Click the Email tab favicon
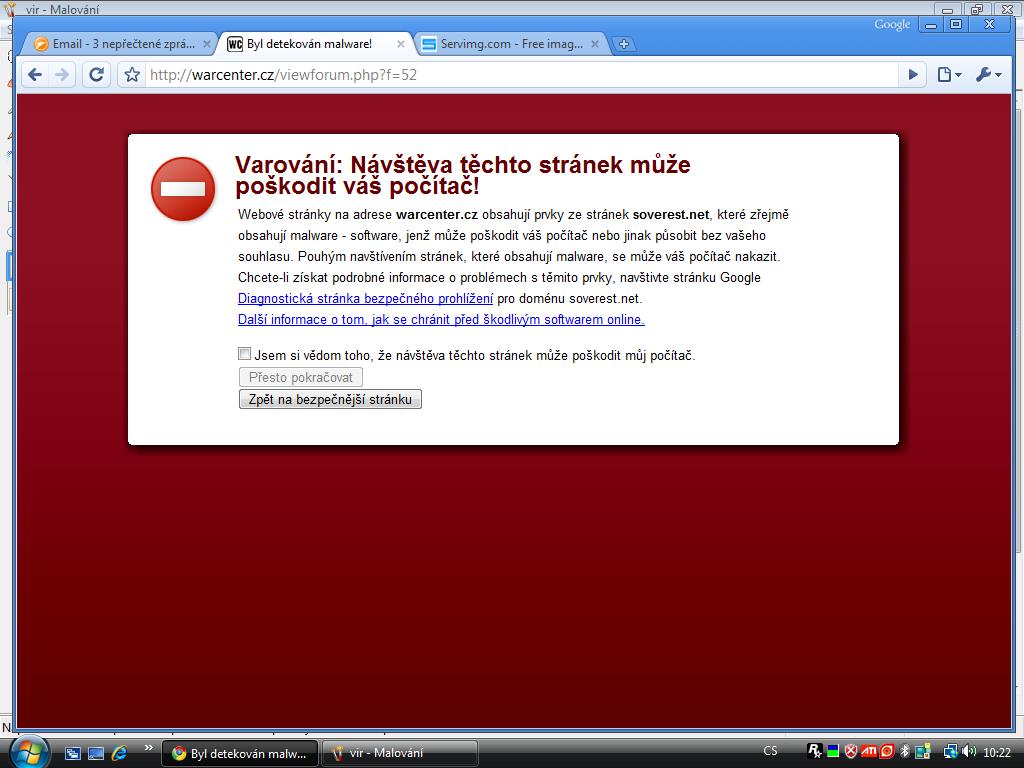1024x768 pixels. [x=41, y=44]
